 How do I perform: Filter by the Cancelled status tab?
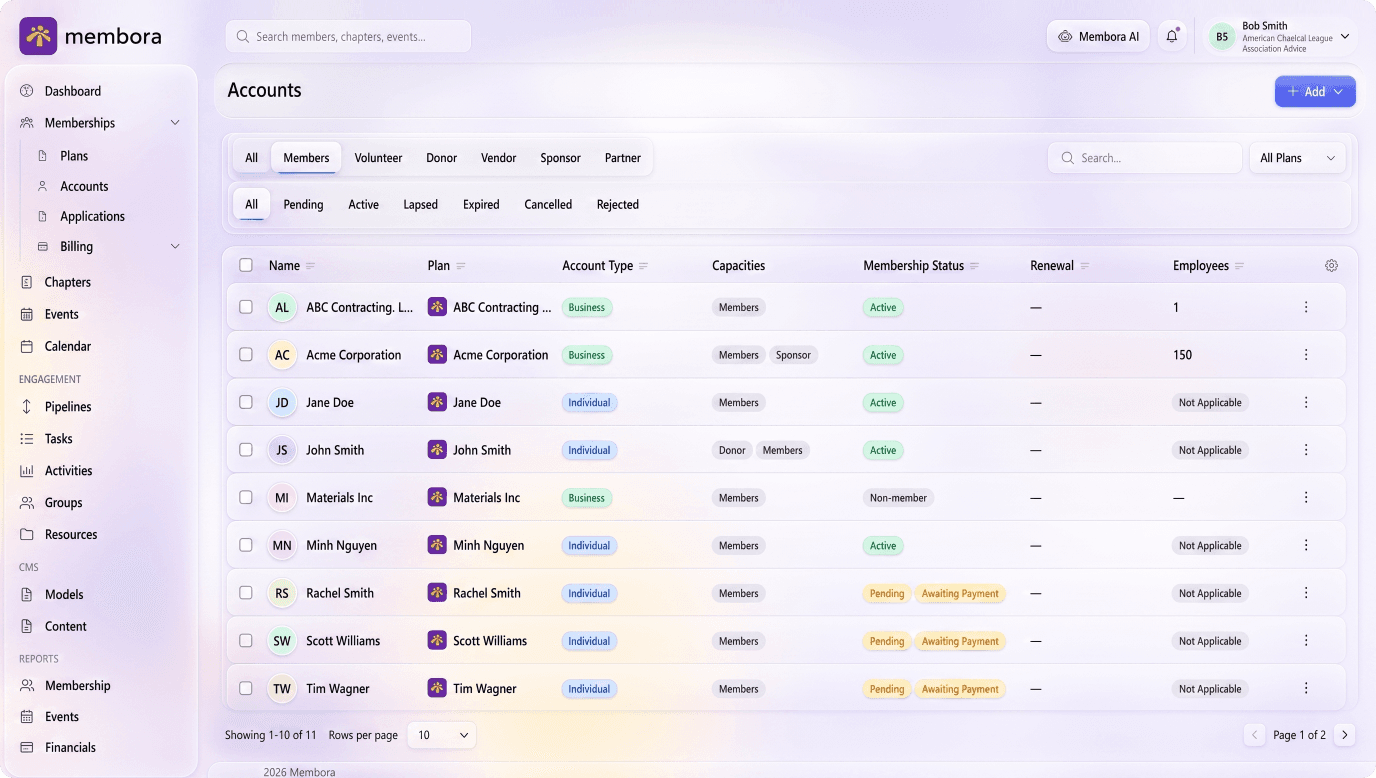548,204
